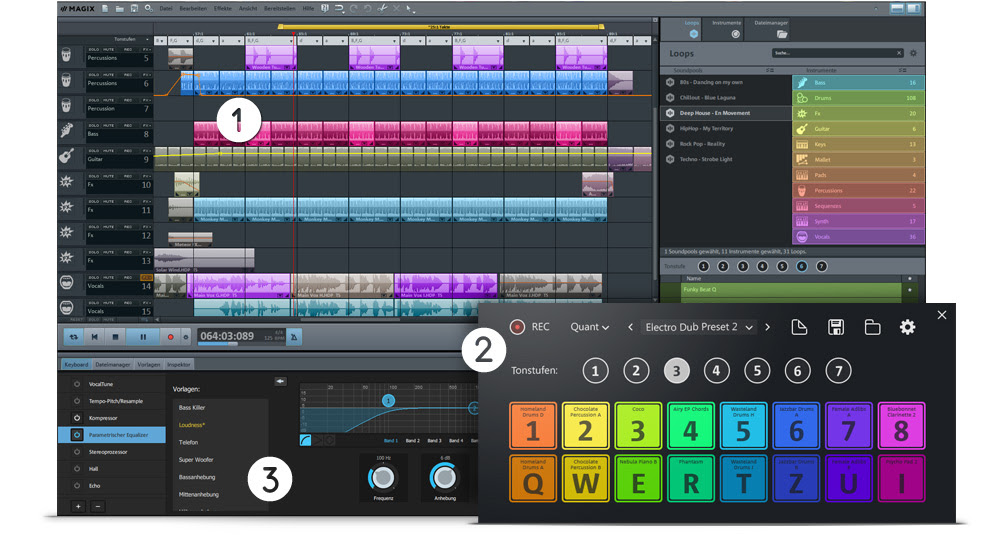Viewport: 982px width, 535px height.
Task: Click the back arrow button above the equalizer graph
Action: (x=280, y=381)
